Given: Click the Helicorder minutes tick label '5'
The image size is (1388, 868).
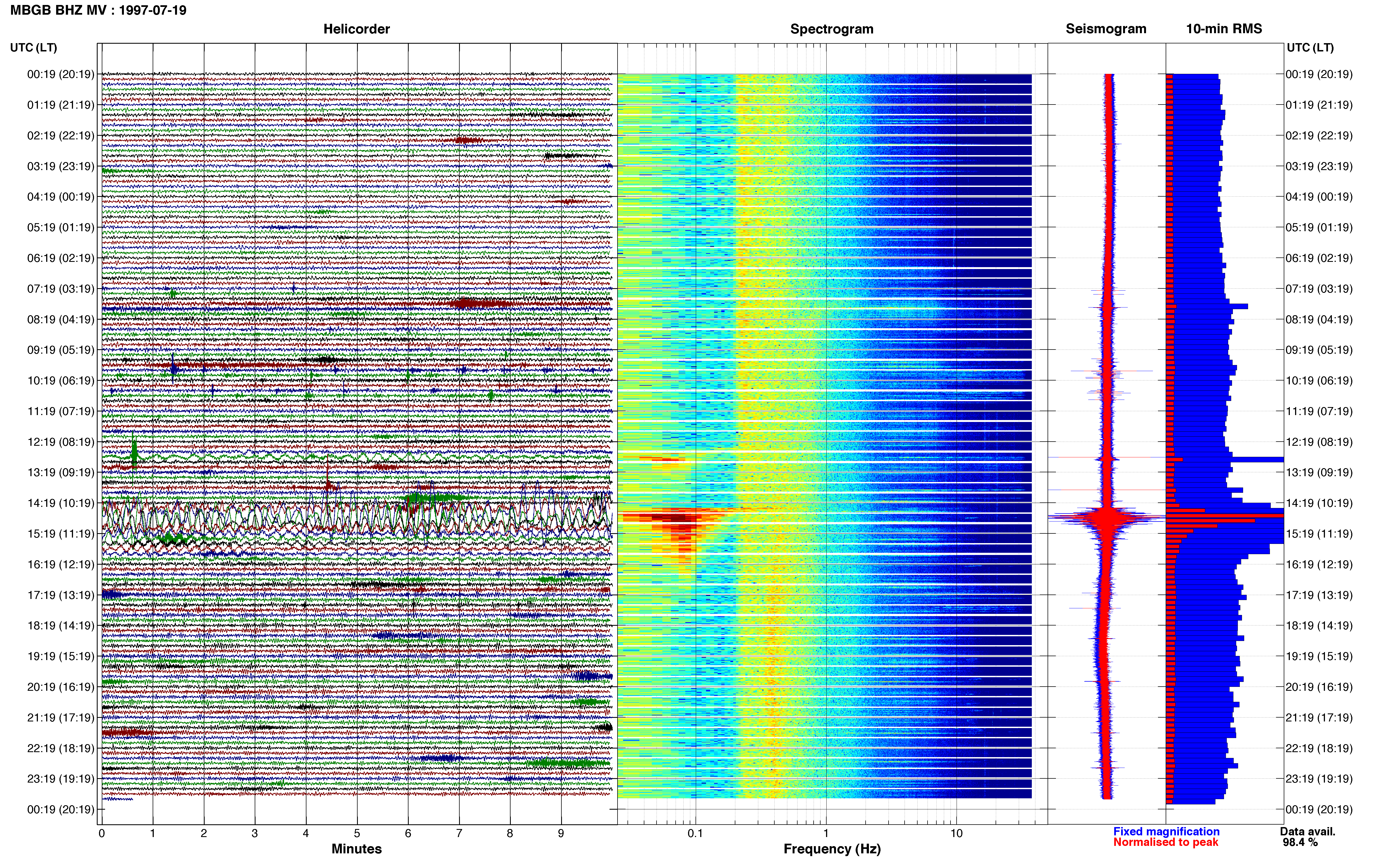Looking at the screenshot, I should (357, 833).
